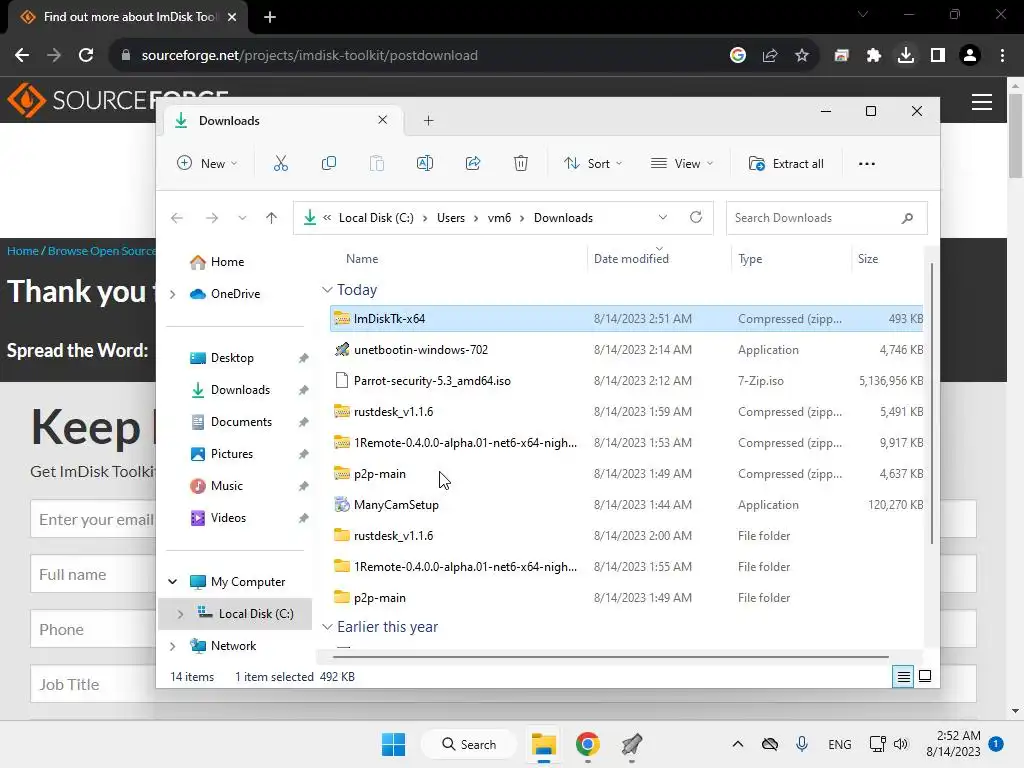Open File Explorer from taskbar
1024x768 pixels.
[543, 744]
